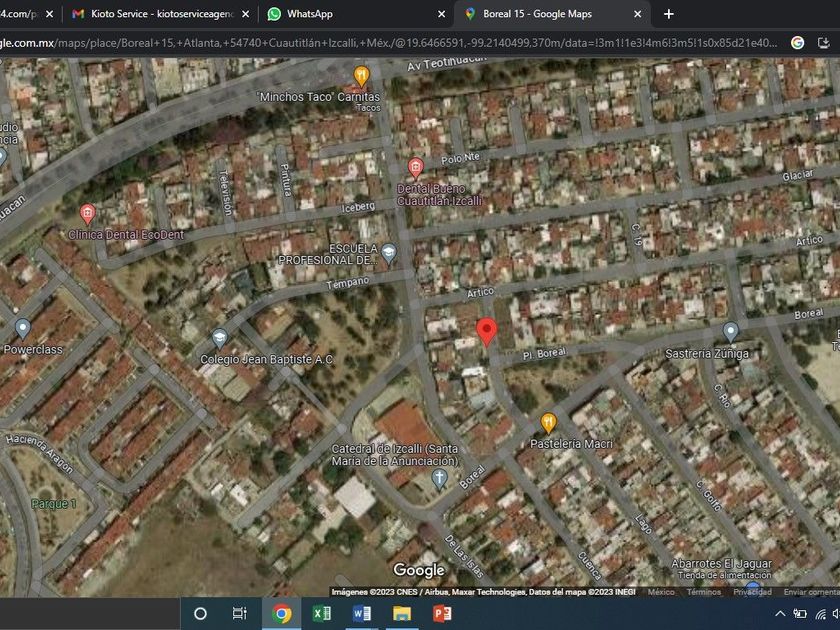The width and height of the screenshot is (840, 630).
Task: Expand hidden system tray icons chevron
Action: pyautogui.click(x=781, y=614)
